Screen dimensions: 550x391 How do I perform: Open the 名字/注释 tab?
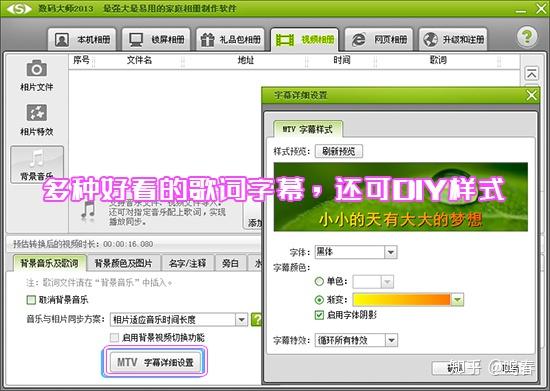187,263
